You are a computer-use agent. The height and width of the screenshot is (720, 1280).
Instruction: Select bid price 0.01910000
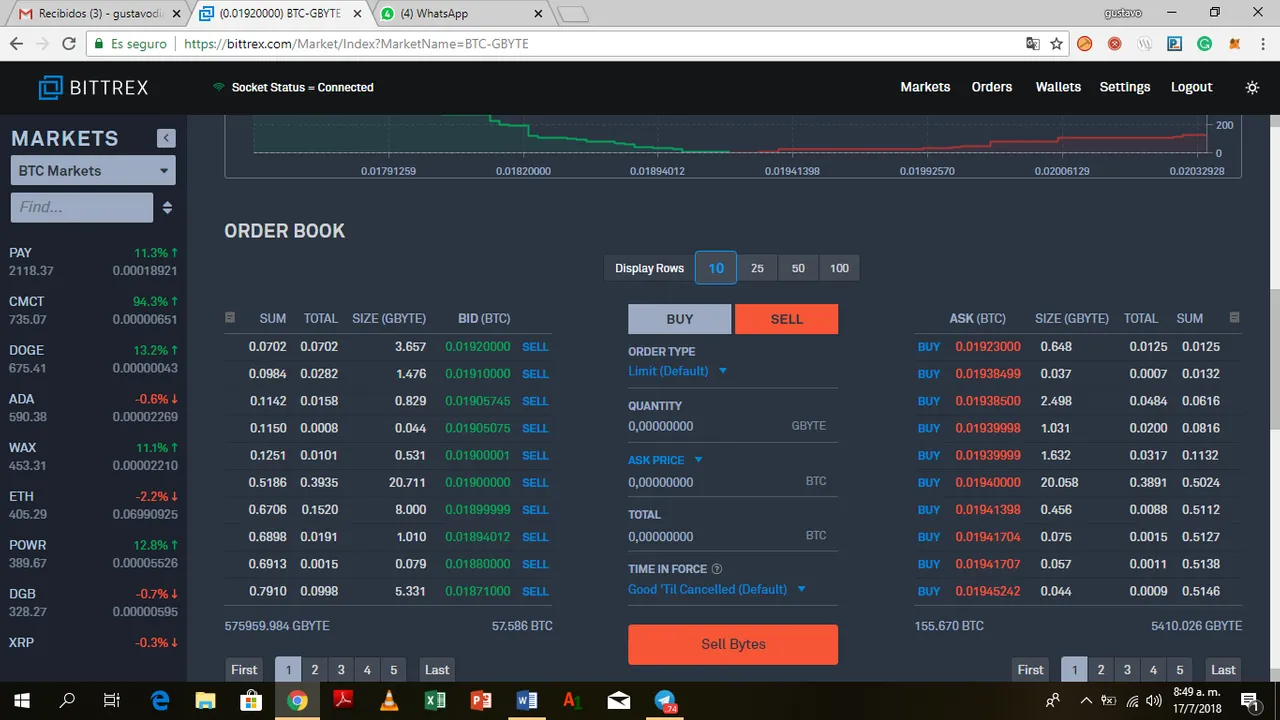pyautogui.click(x=478, y=374)
